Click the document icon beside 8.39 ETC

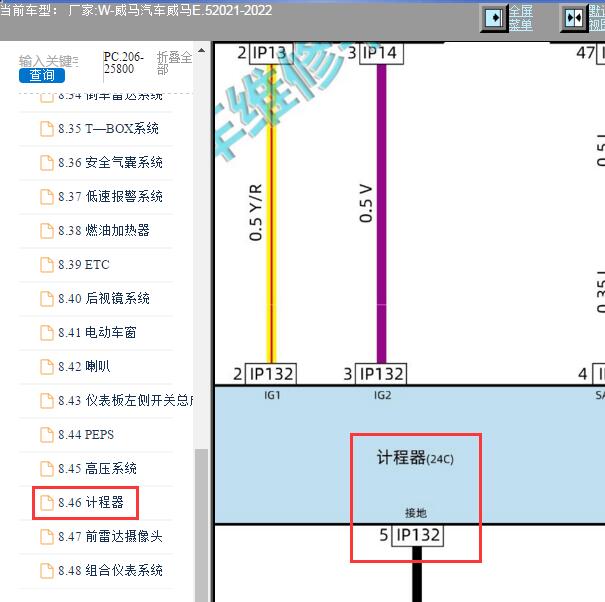coord(47,265)
